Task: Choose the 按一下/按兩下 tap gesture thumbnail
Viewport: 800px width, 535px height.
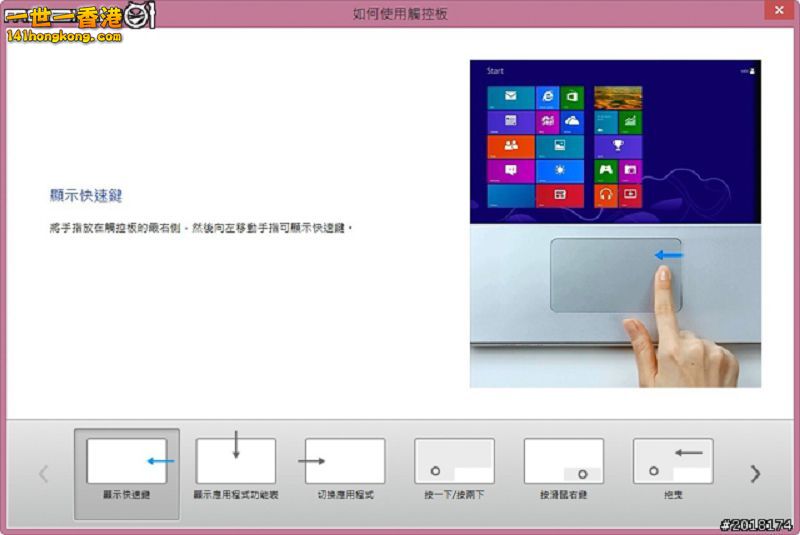Action: [x=454, y=468]
